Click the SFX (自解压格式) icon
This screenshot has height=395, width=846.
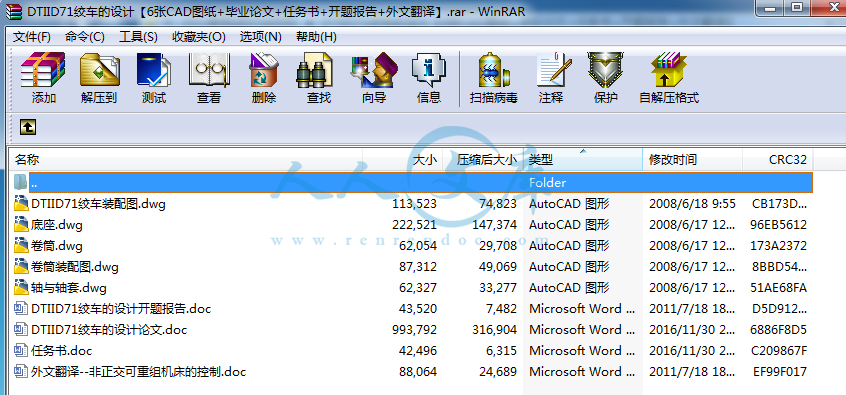coord(668,70)
